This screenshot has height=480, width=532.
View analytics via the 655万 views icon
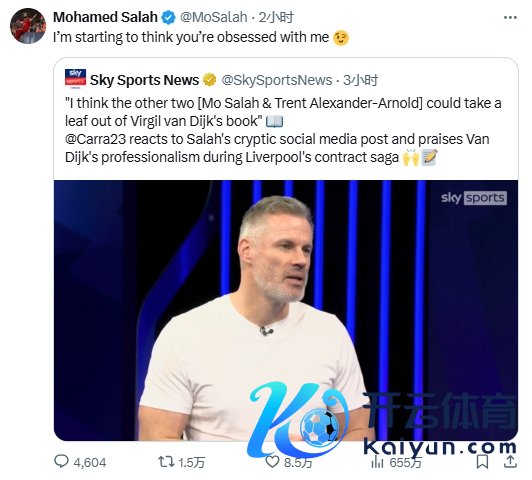tap(377, 462)
